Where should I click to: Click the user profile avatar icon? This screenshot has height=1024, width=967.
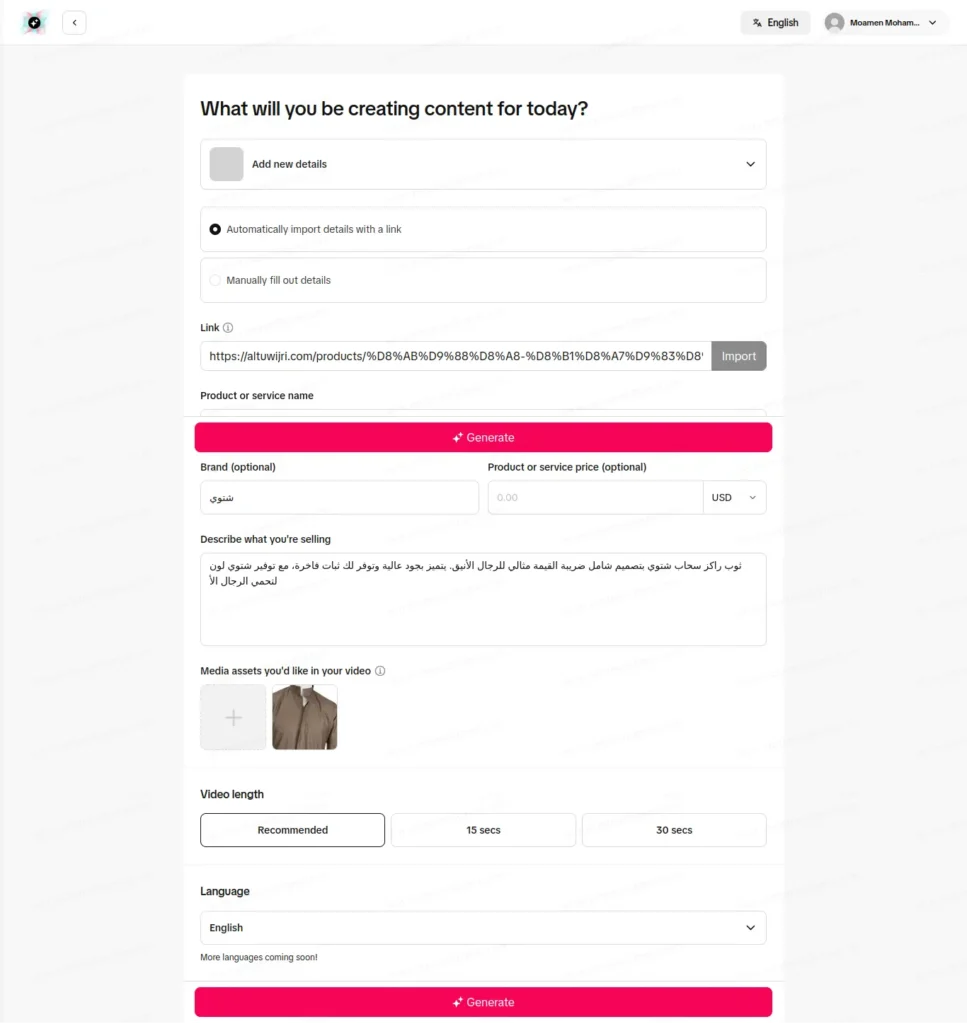tap(834, 23)
